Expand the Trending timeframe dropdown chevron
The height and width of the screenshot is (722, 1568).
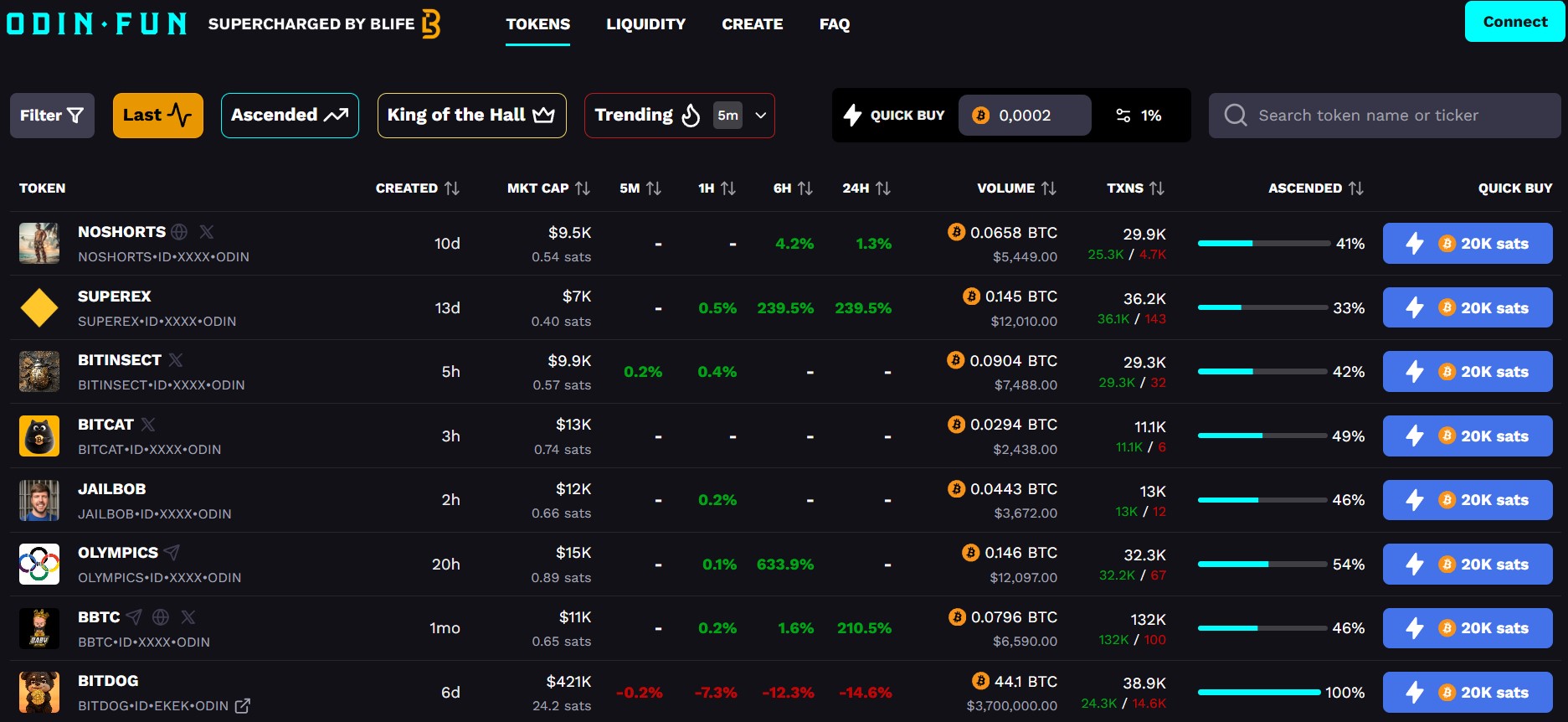click(760, 116)
